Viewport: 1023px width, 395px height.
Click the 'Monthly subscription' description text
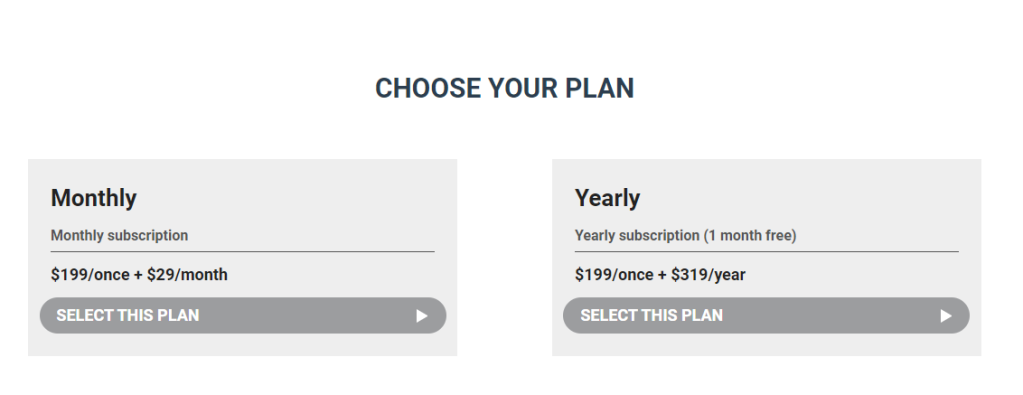coord(119,235)
